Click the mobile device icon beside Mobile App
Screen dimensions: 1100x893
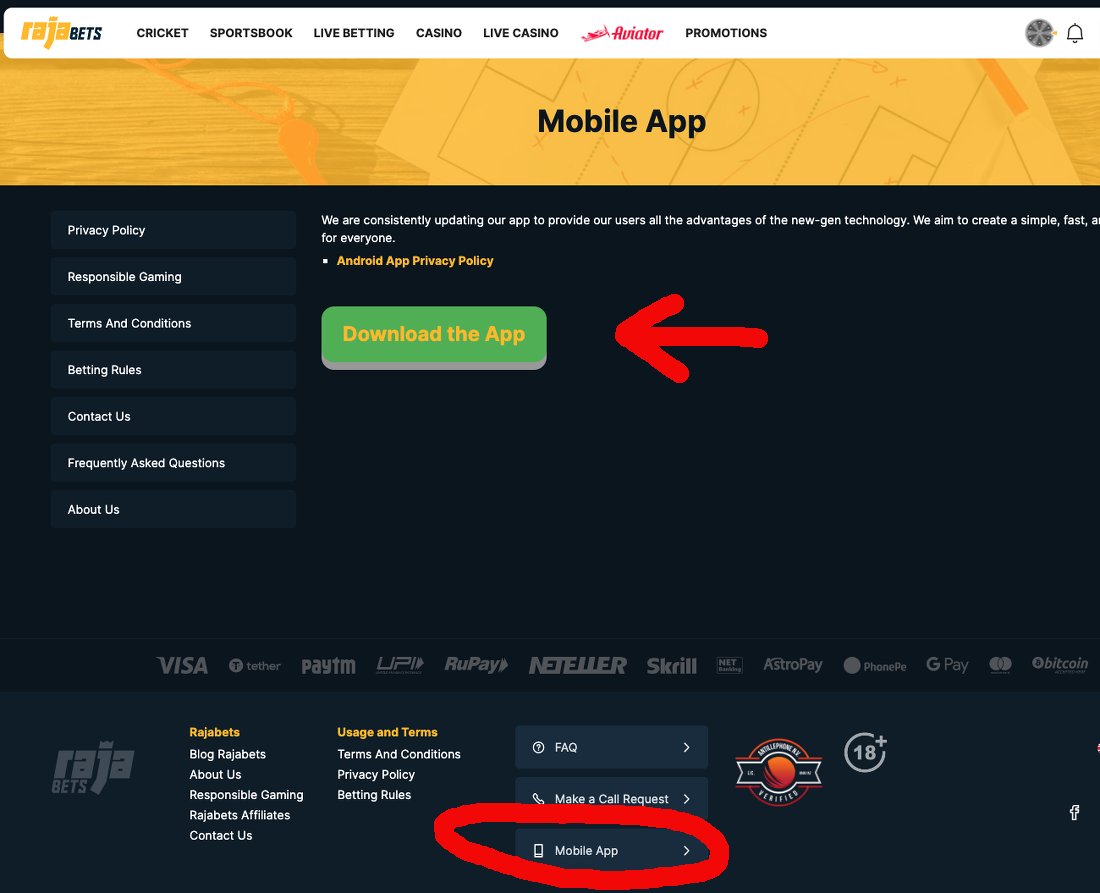pos(538,850)
